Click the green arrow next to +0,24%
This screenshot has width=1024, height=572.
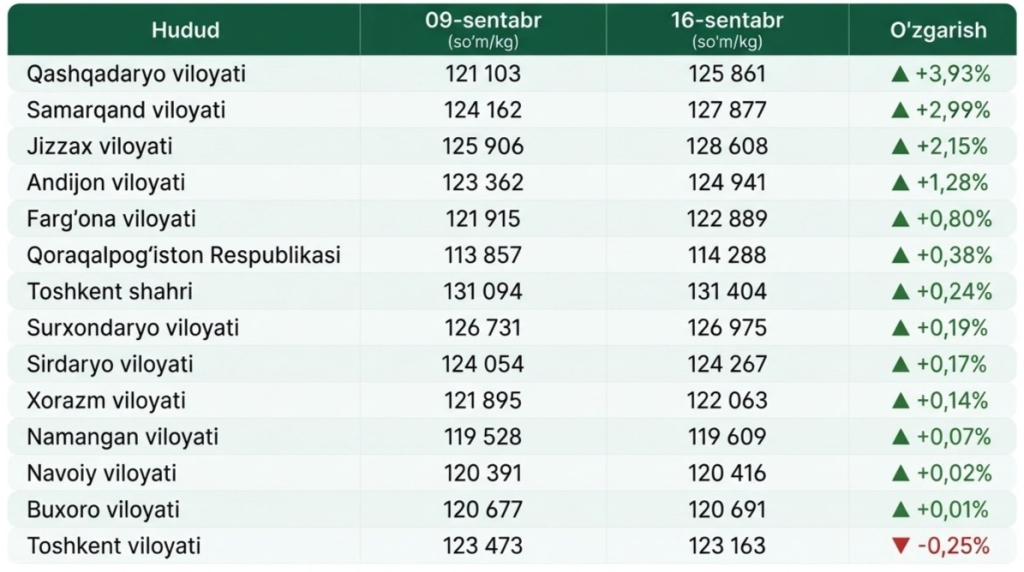pos(900,292)
